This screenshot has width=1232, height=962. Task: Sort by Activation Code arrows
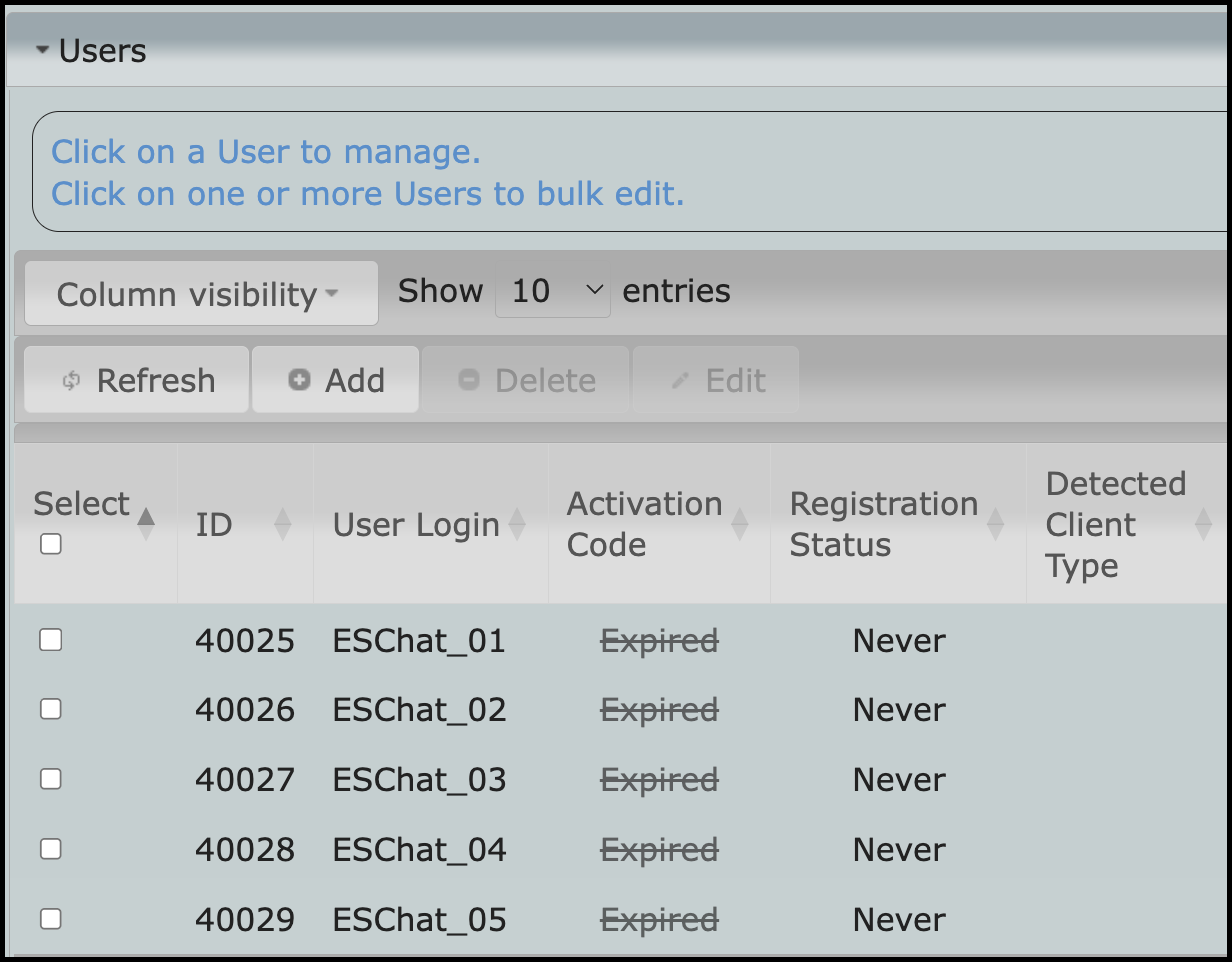(740, 524)
